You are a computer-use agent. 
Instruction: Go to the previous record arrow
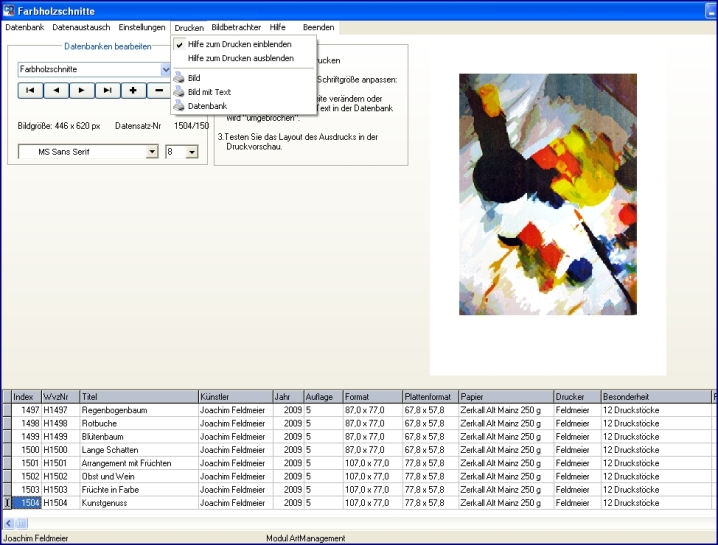[56, 91]
